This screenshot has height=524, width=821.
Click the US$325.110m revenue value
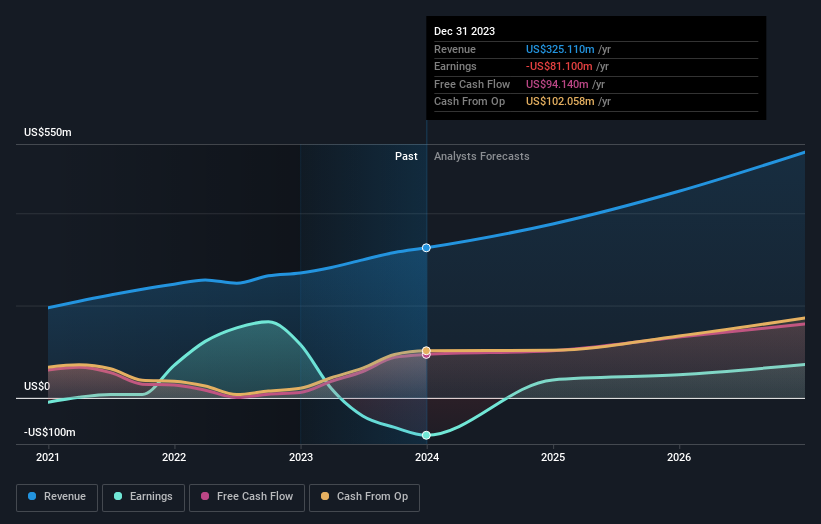point(560,49)
